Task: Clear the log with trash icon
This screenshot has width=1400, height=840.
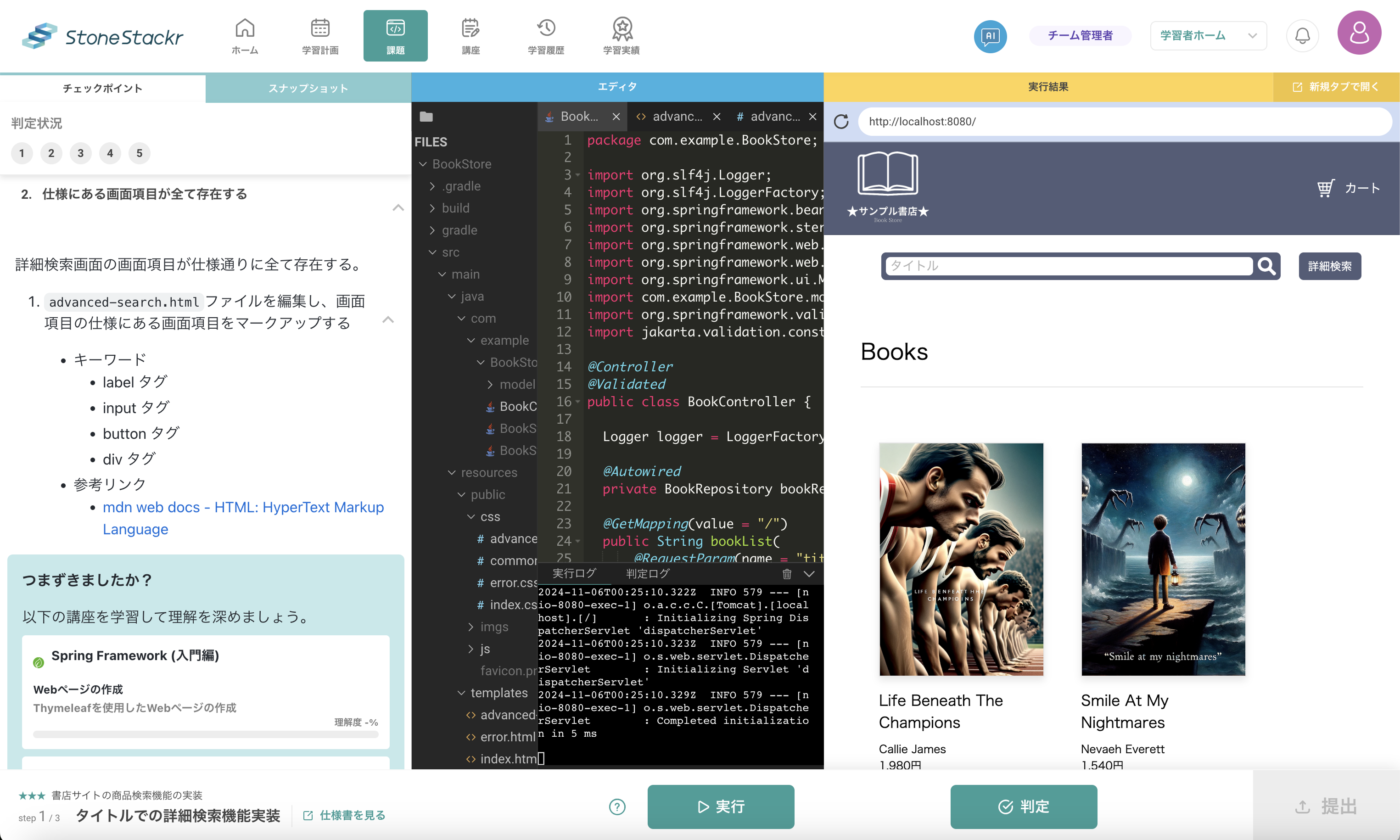Action: coord(787,574)
